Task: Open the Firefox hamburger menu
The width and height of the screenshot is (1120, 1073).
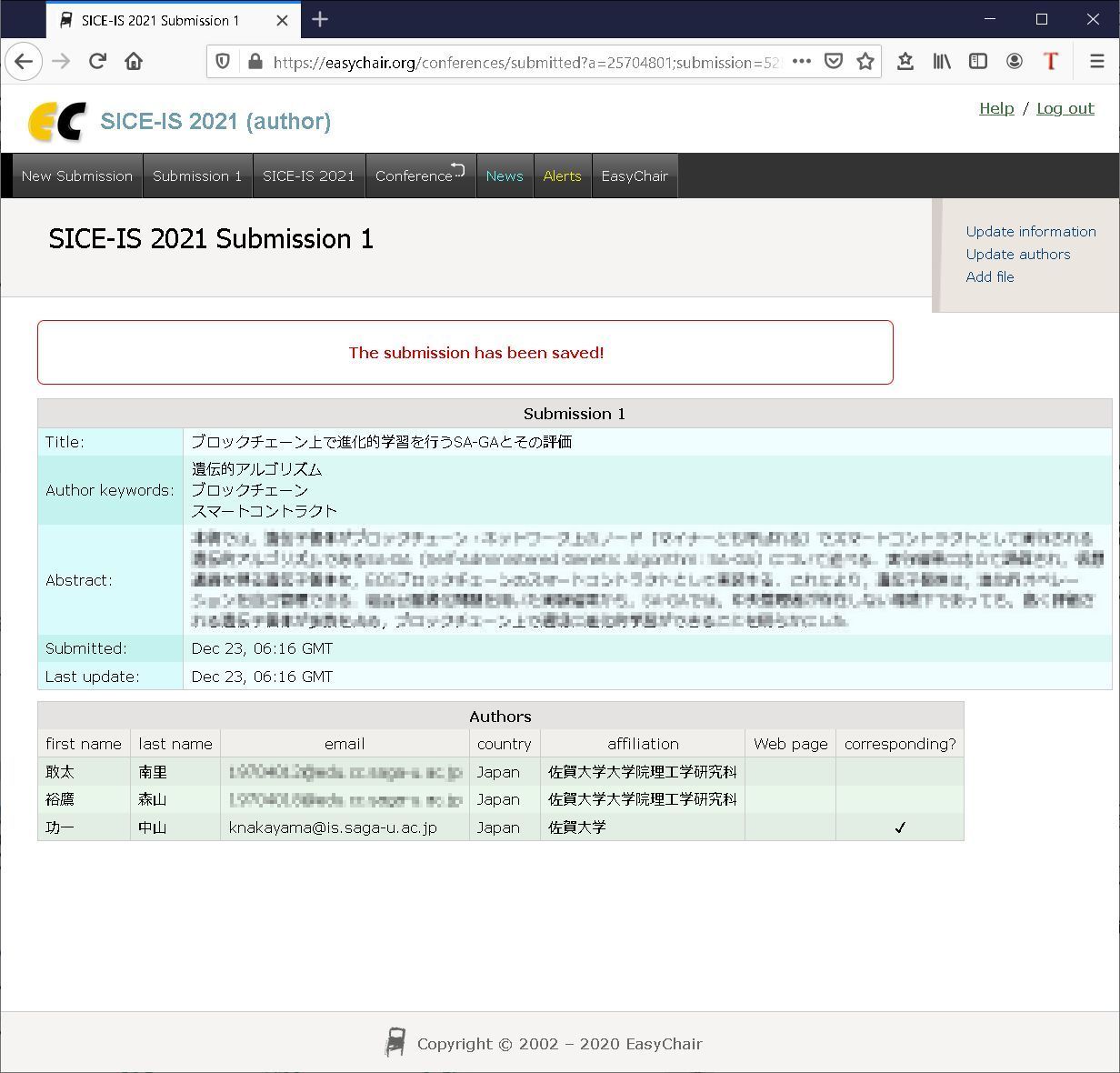Action: (x=1096, y=62)
